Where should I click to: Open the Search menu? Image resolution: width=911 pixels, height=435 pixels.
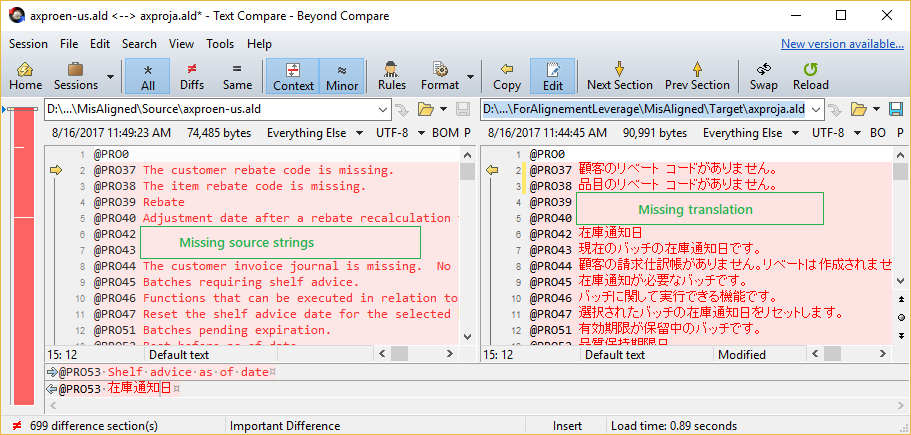pos(139,44)
